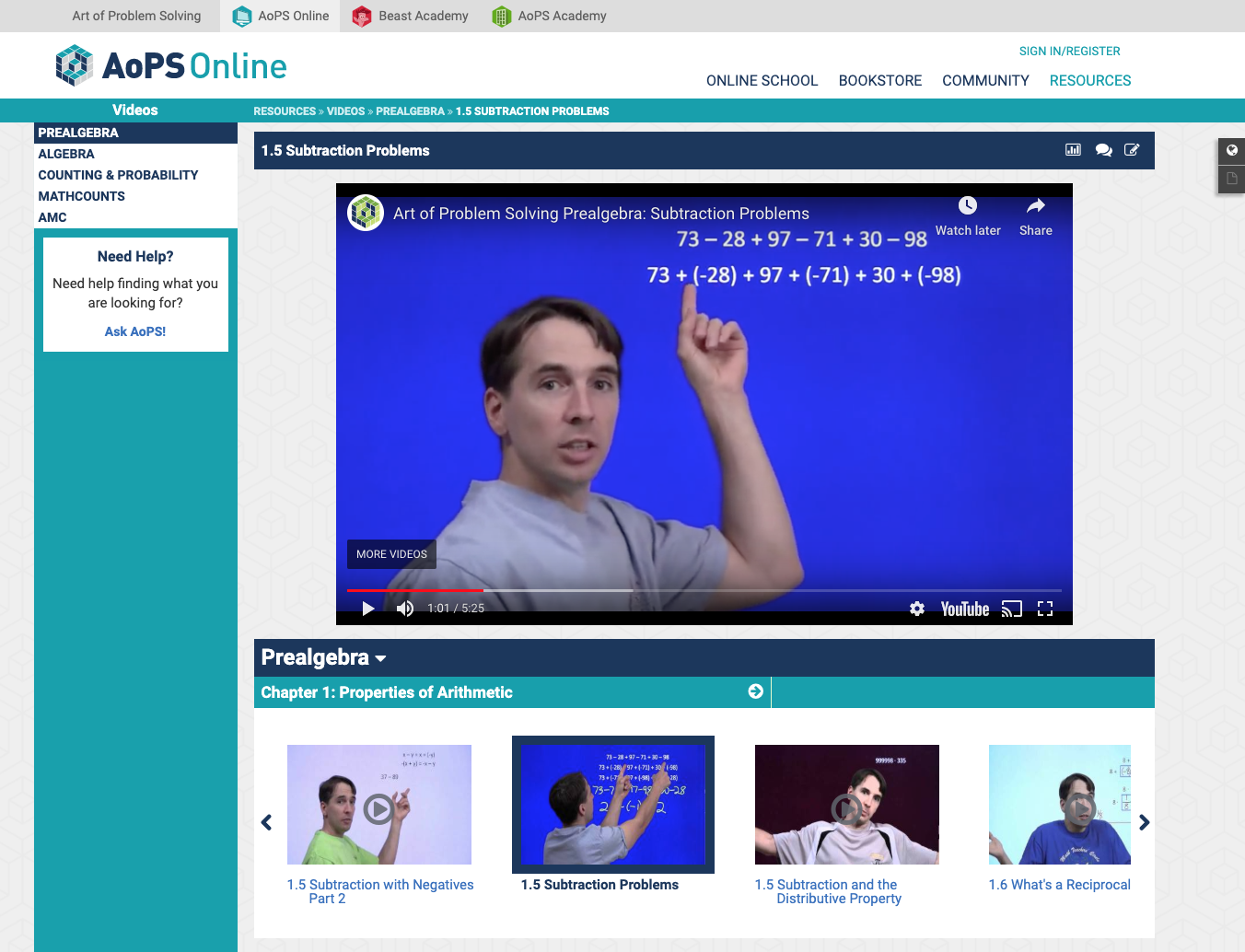Expand Chapter 1 Properties of Arithmetic arrow
The width and height of the screenshot is (1245, 952).
756,691
